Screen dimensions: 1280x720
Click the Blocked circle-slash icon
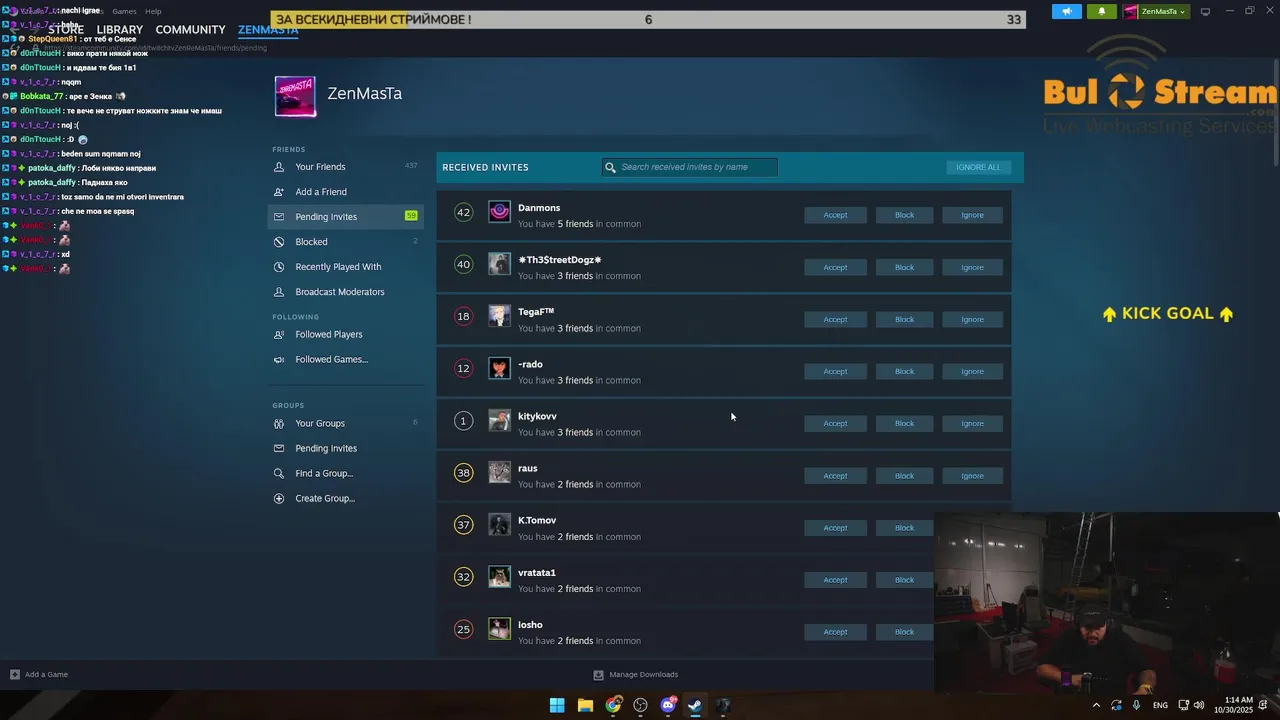click(279, 242)
